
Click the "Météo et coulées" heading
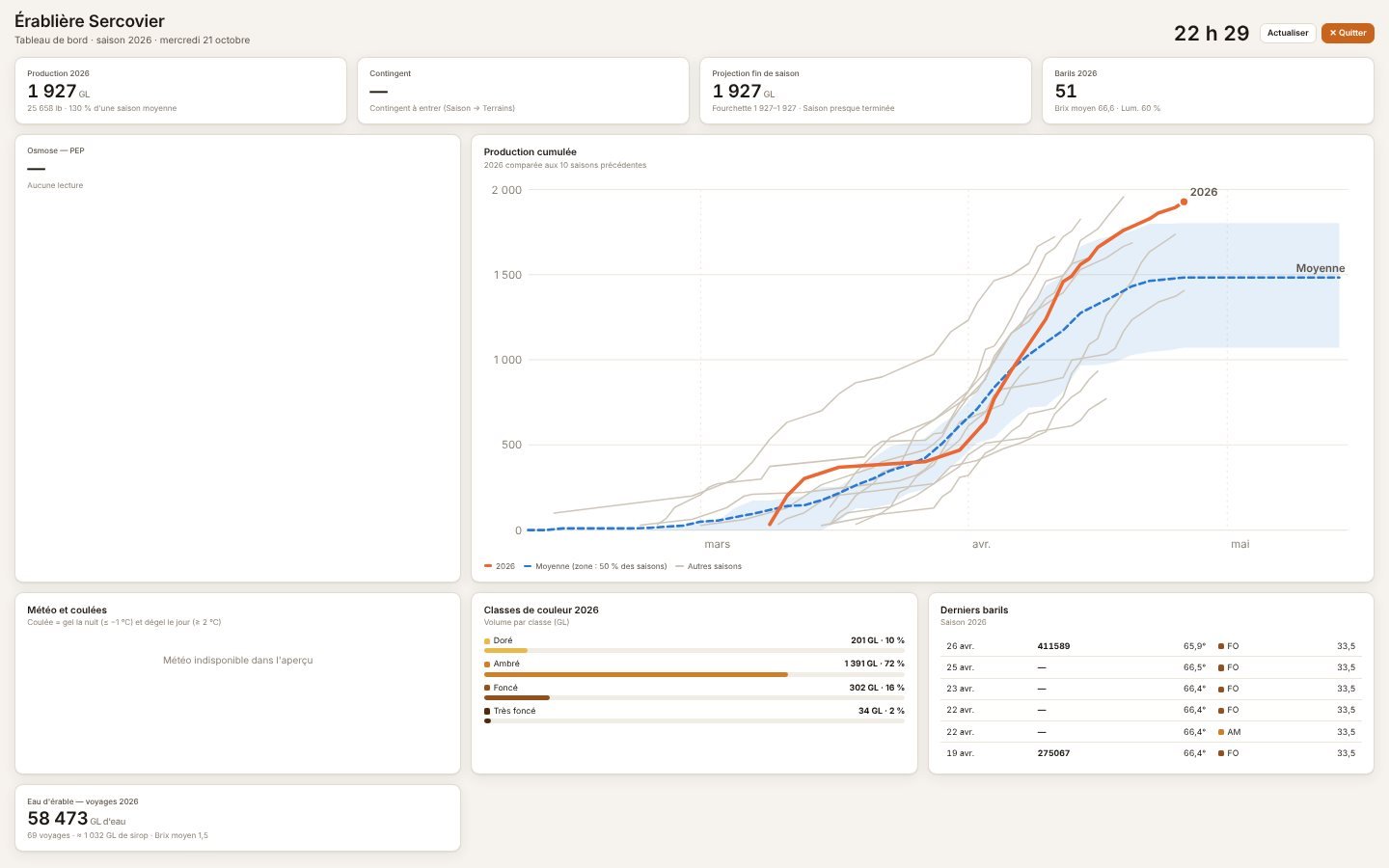pos(67,610)
